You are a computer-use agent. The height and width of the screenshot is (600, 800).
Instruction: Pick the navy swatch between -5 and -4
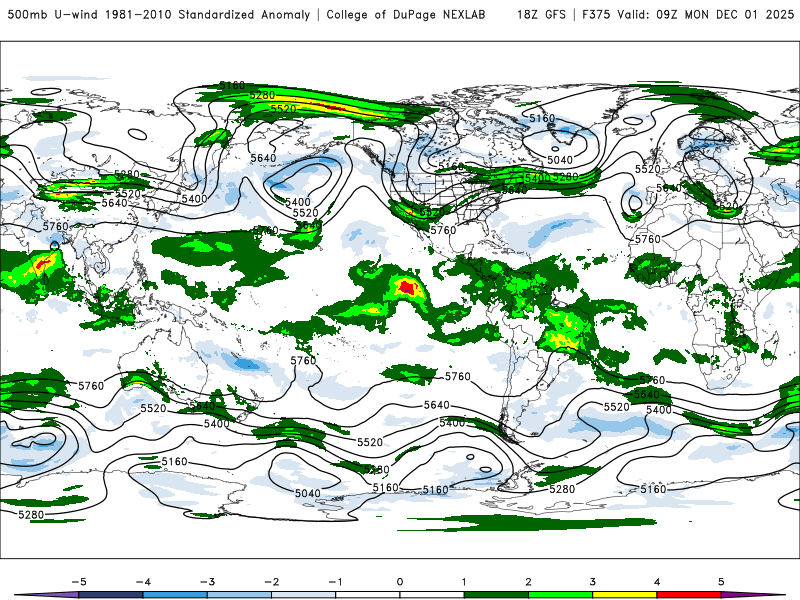tap(111, 595)
